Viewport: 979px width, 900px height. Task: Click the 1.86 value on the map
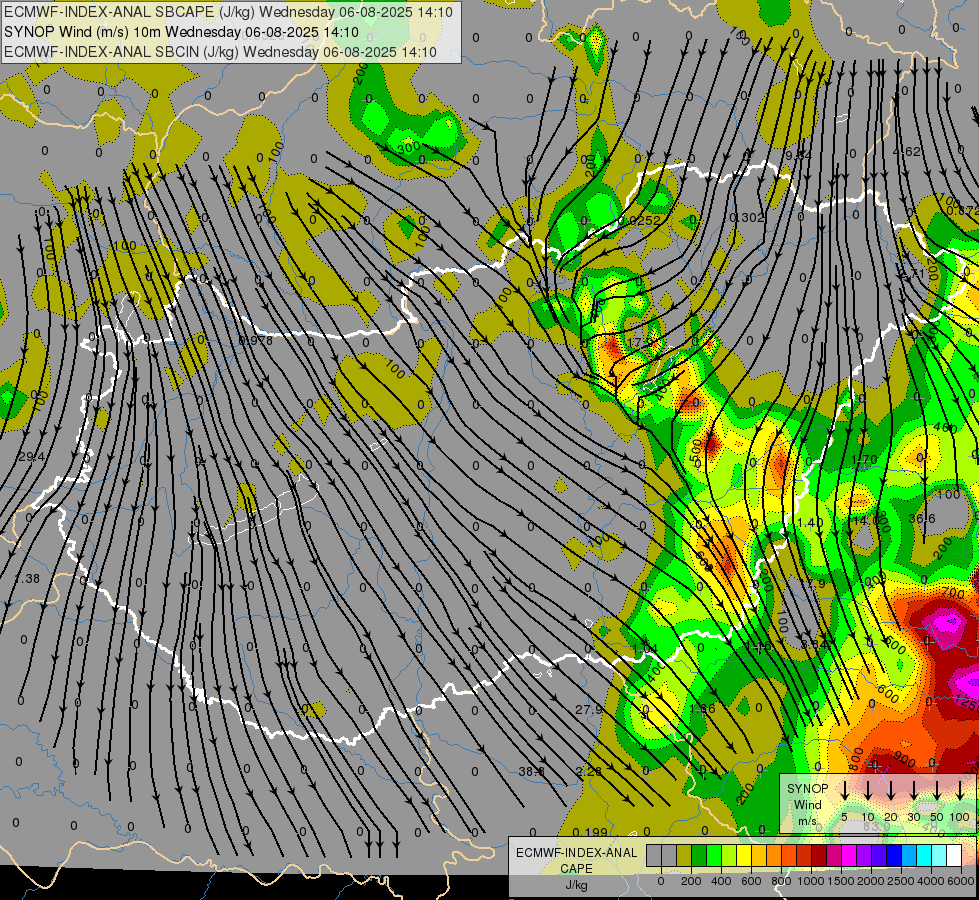702,709
